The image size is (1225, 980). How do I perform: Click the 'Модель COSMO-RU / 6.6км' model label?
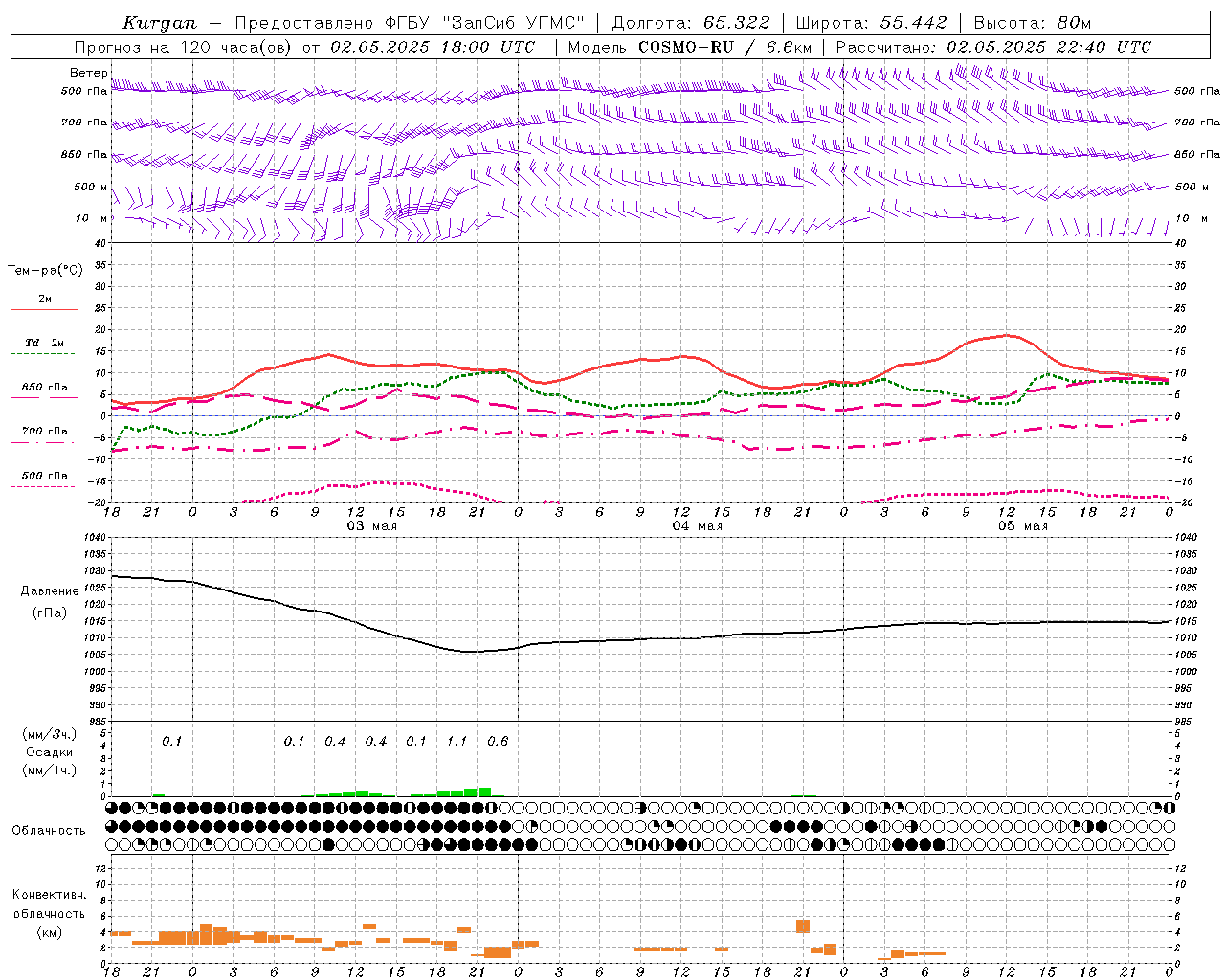click(689, 47)
